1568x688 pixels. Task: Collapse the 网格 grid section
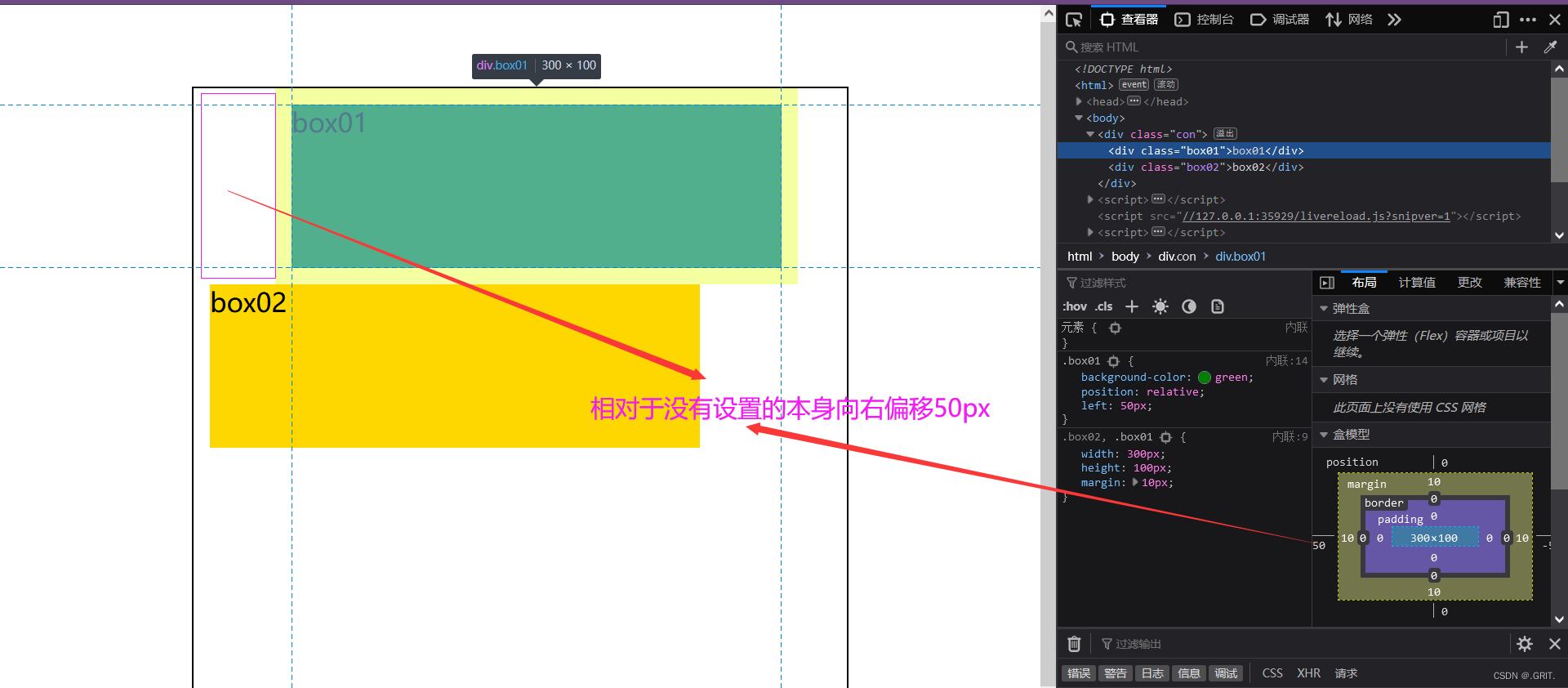point(1324,380)
